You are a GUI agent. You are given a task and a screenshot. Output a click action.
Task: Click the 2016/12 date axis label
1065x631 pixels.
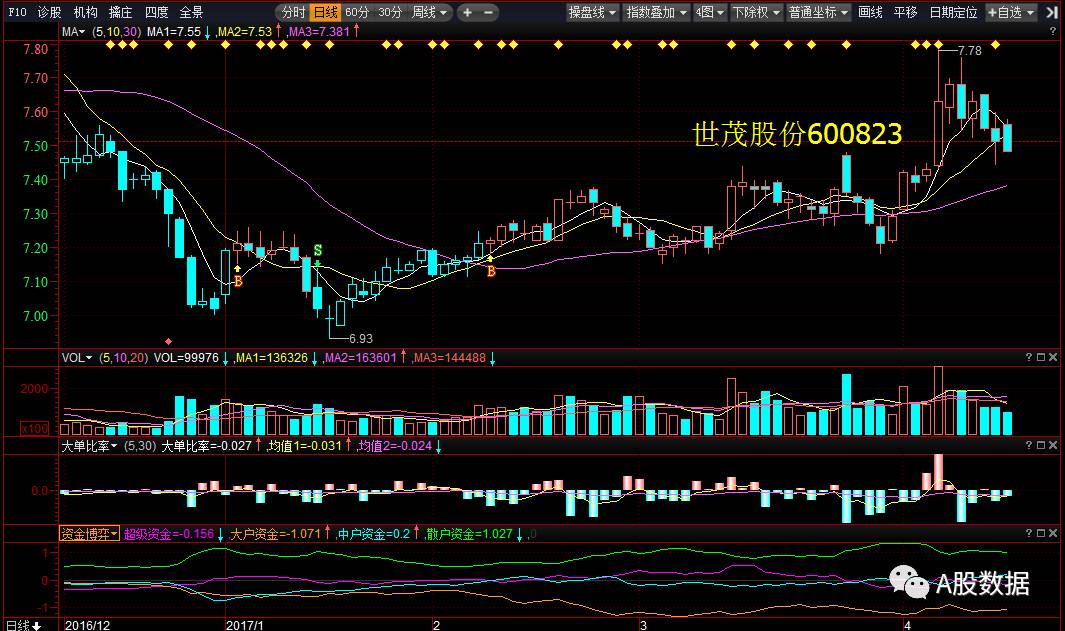[x=87, y=625]
